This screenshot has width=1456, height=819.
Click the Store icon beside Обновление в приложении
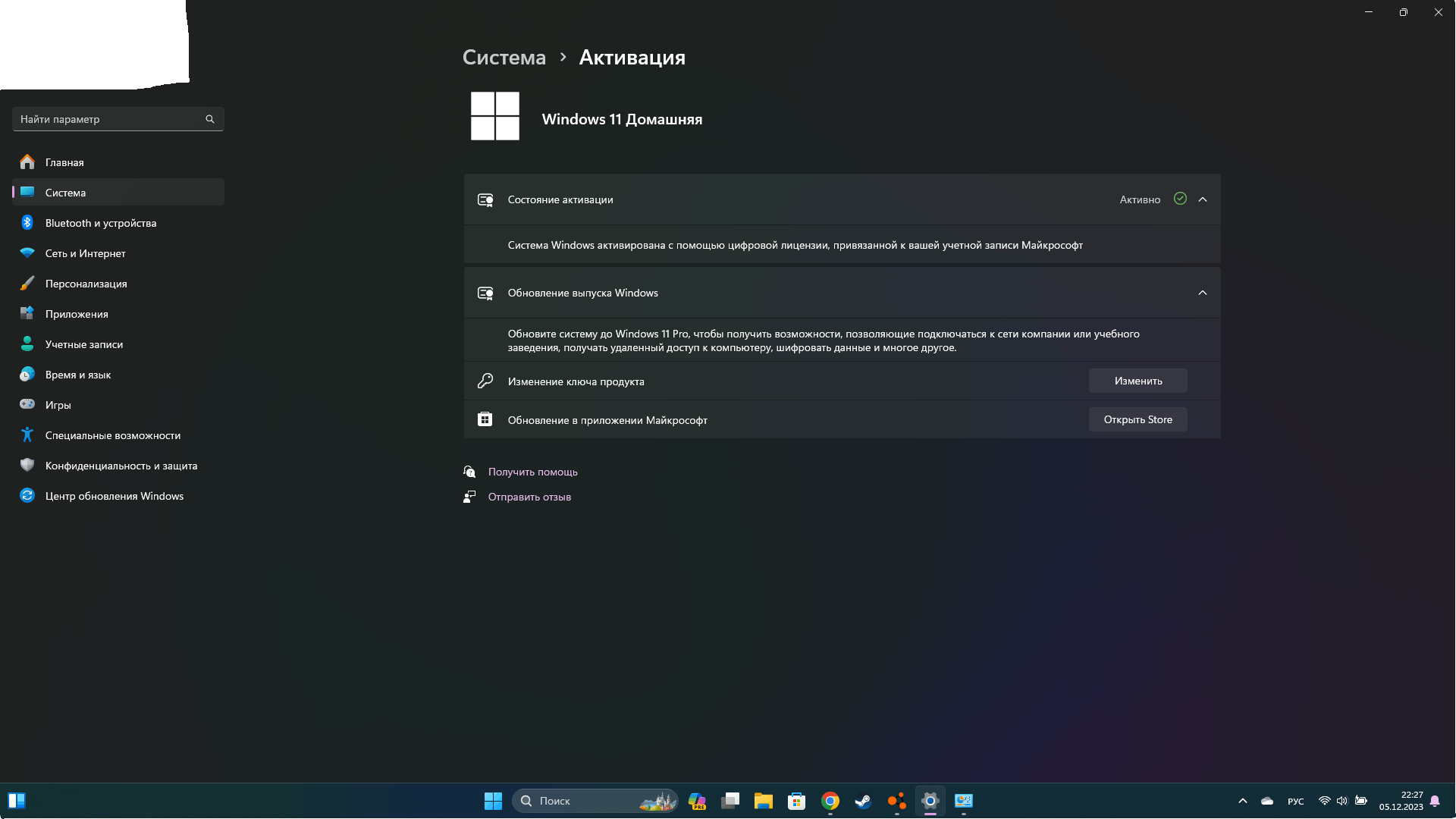(x=485, y=419)
